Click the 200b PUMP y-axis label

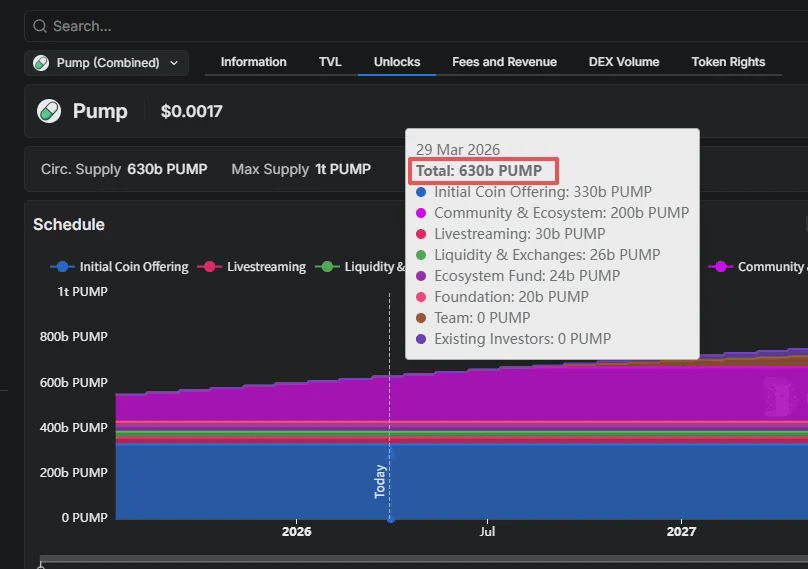pos(74,472)
